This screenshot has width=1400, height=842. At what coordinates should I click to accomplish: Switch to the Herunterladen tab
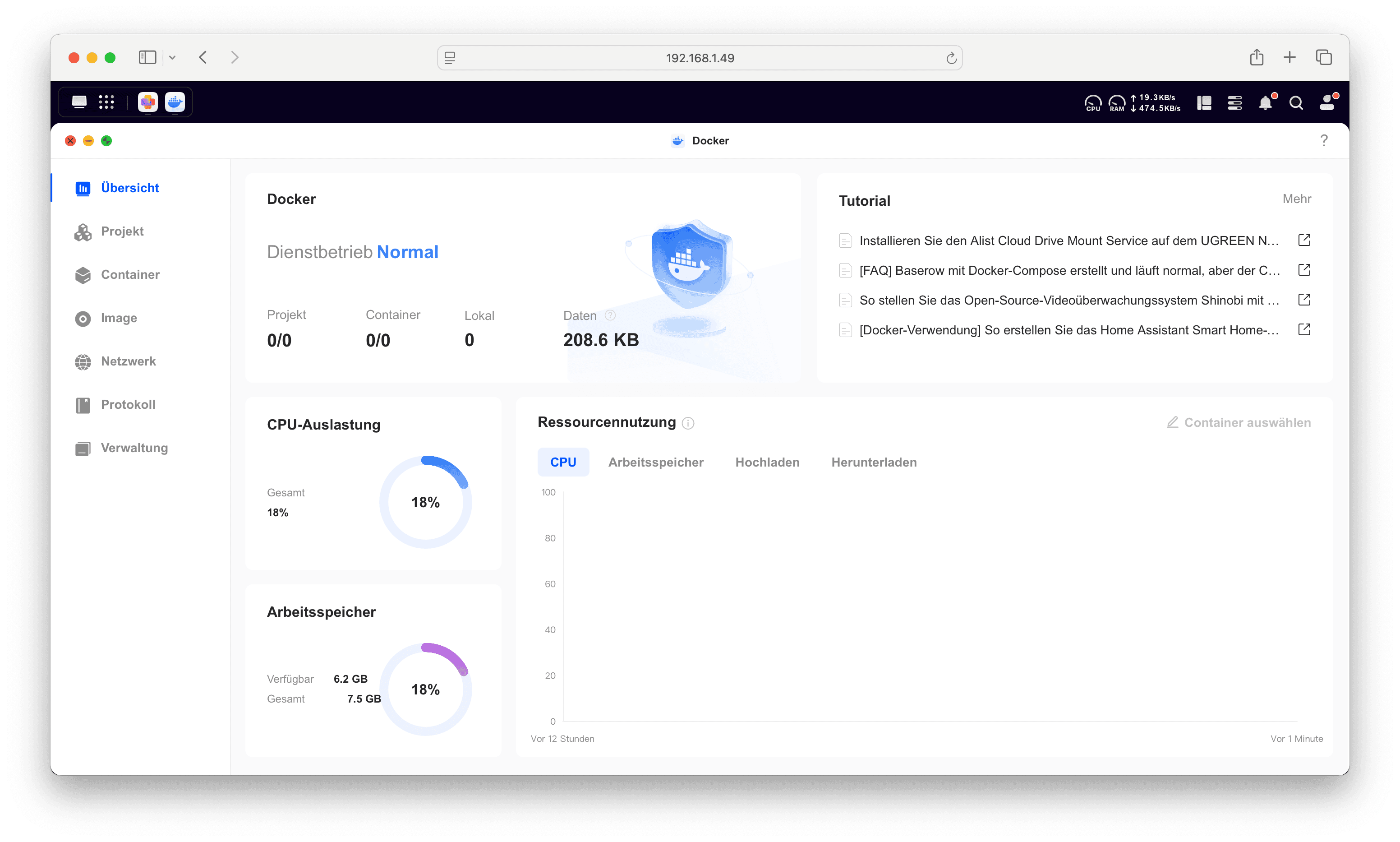pyautogui.click(x=873, y=463)
